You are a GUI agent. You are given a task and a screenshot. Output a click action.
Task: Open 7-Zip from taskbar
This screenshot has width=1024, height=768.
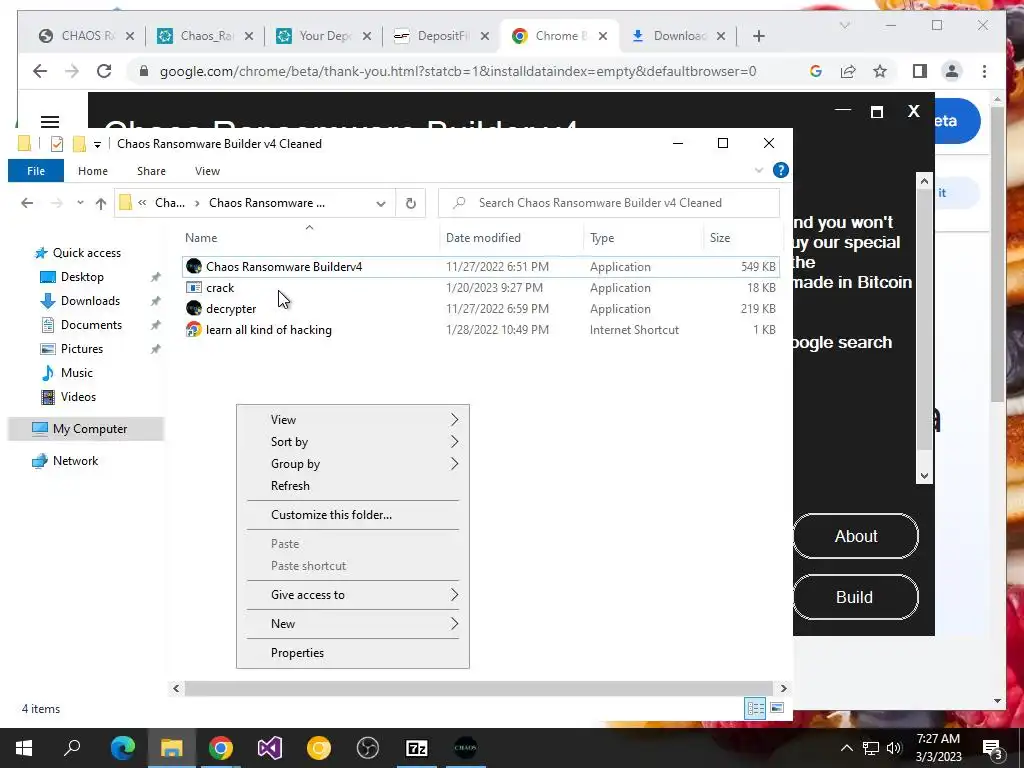(417, 748)
